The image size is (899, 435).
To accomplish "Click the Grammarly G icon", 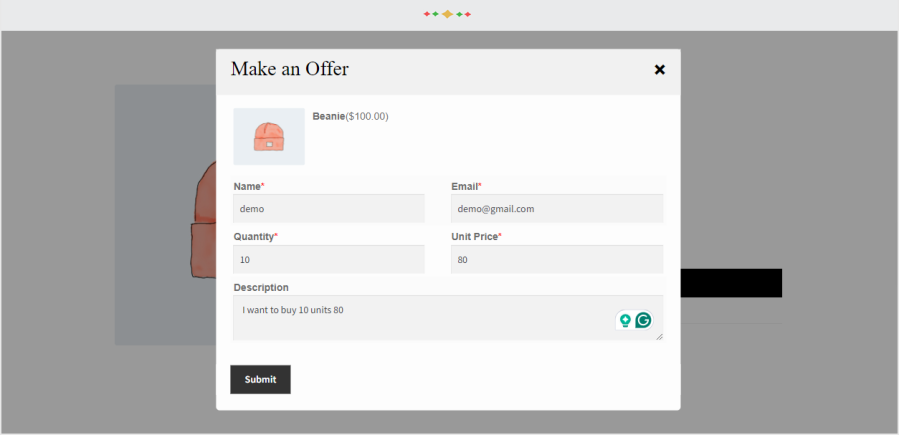I will tap(643, 321).
